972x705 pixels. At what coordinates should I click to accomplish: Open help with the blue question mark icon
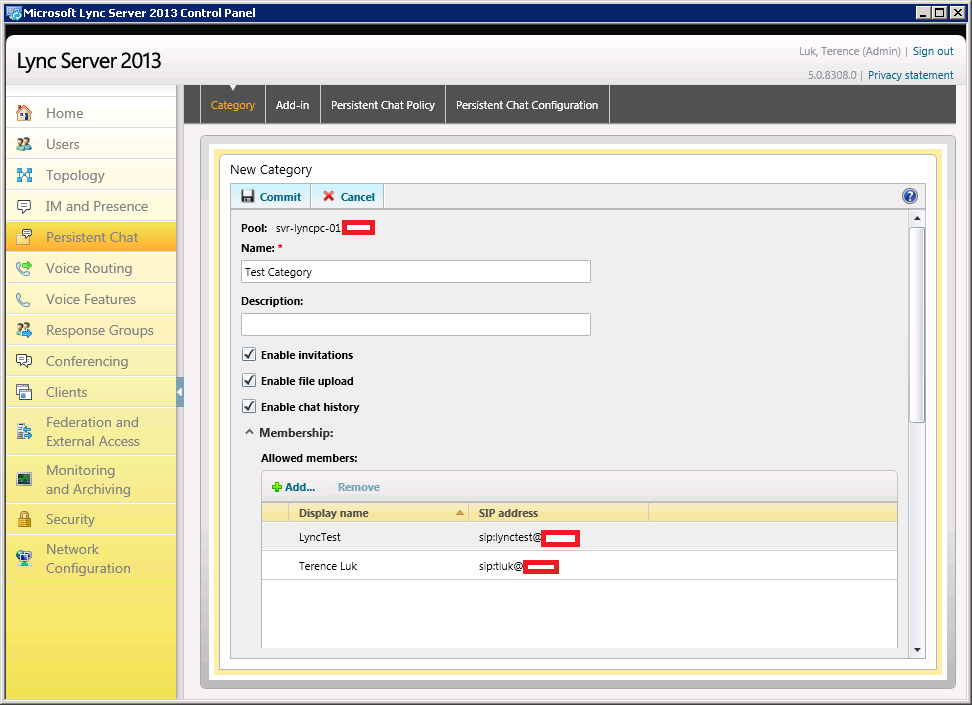[909, 196]
